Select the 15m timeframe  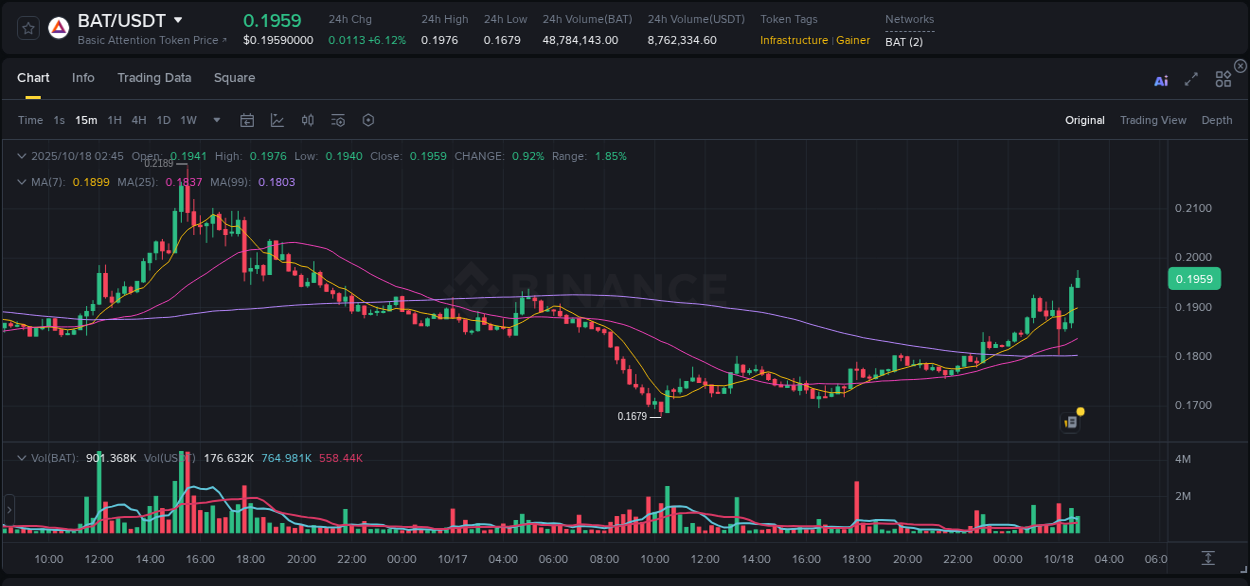click(86, 119)
